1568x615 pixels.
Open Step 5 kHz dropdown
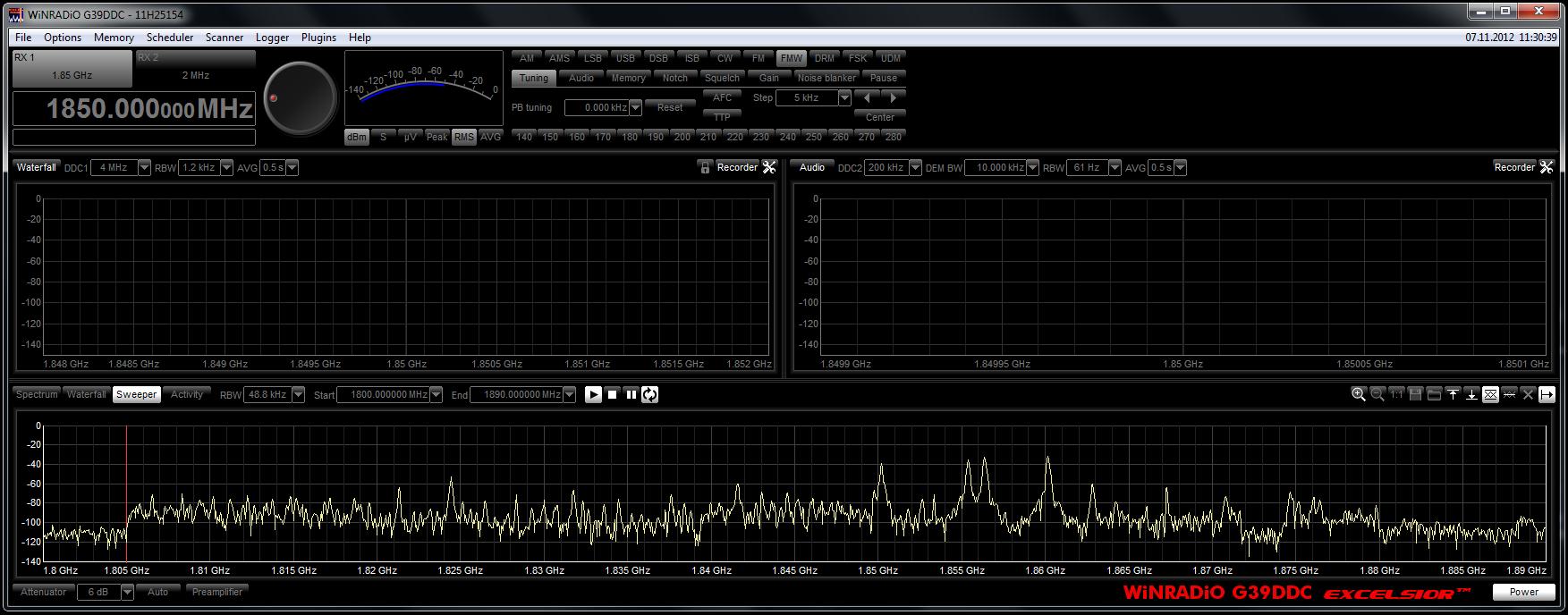tap(844, 98)
